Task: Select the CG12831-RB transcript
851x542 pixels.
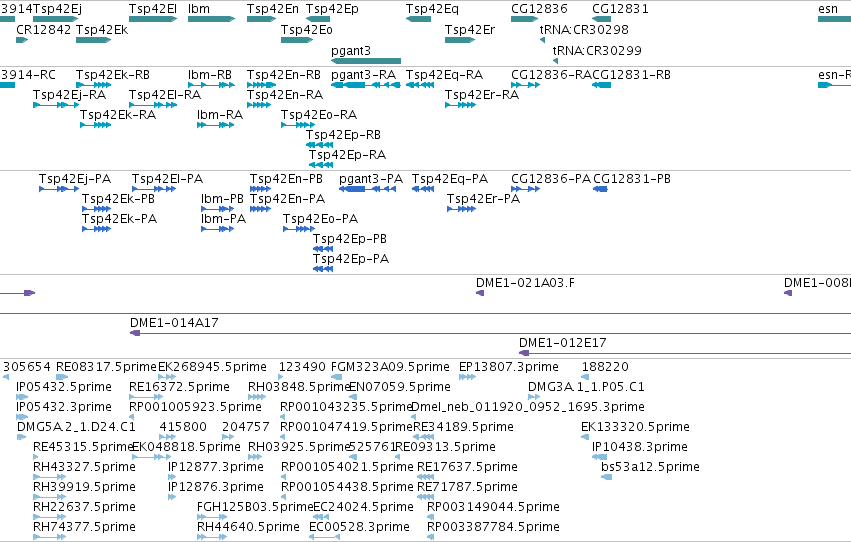Action: (601, 85)
